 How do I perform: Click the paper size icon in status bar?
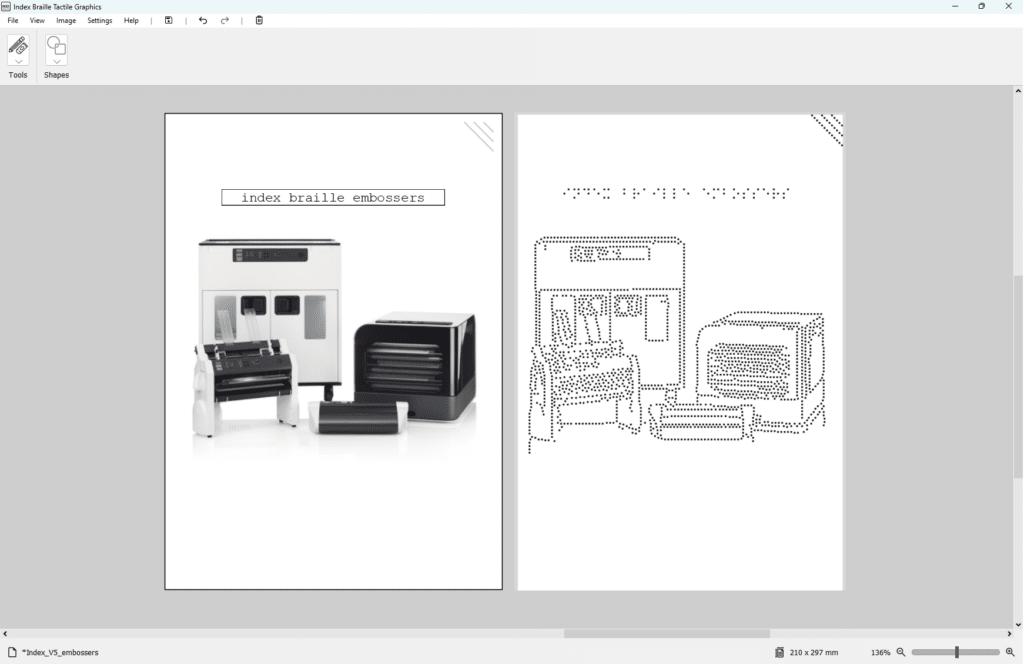779,652
